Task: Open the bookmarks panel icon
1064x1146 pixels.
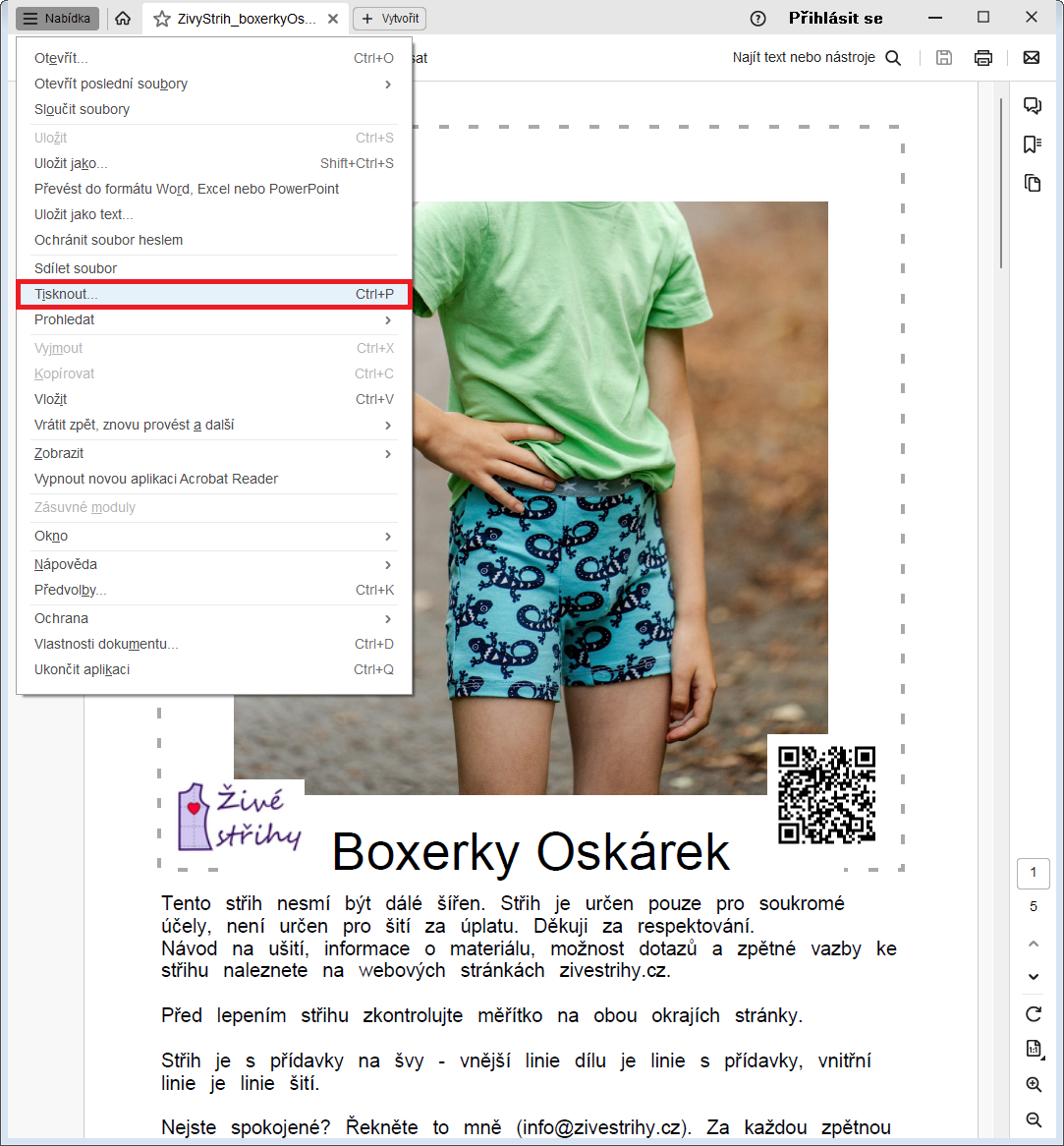Action: click(1033, 144)
